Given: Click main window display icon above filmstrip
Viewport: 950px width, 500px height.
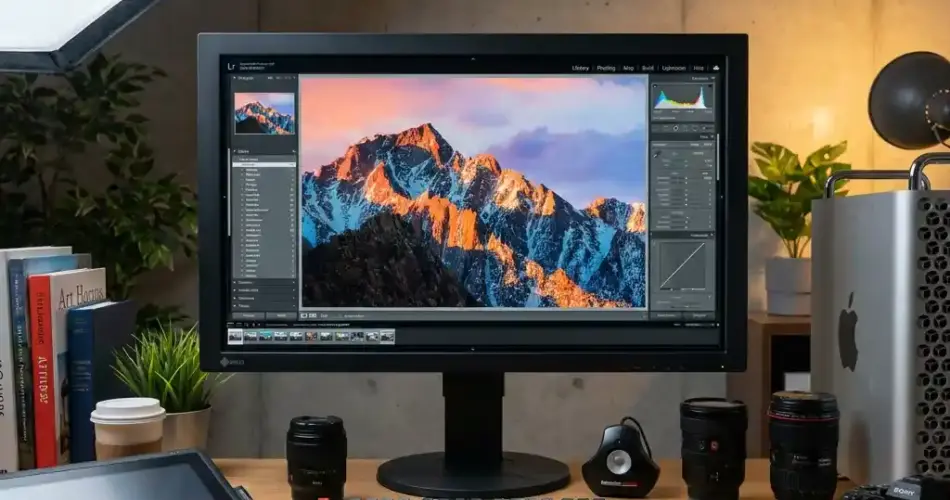Looking at the screenshot, I should click(x=231, y=325).
